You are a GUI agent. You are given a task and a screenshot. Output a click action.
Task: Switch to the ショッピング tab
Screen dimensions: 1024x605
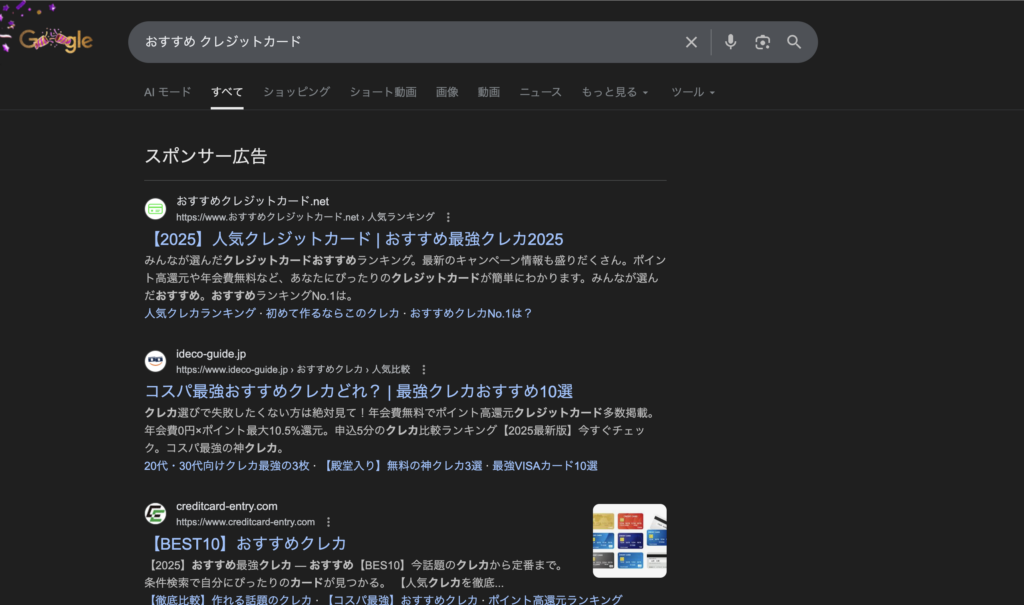(296, 92)
